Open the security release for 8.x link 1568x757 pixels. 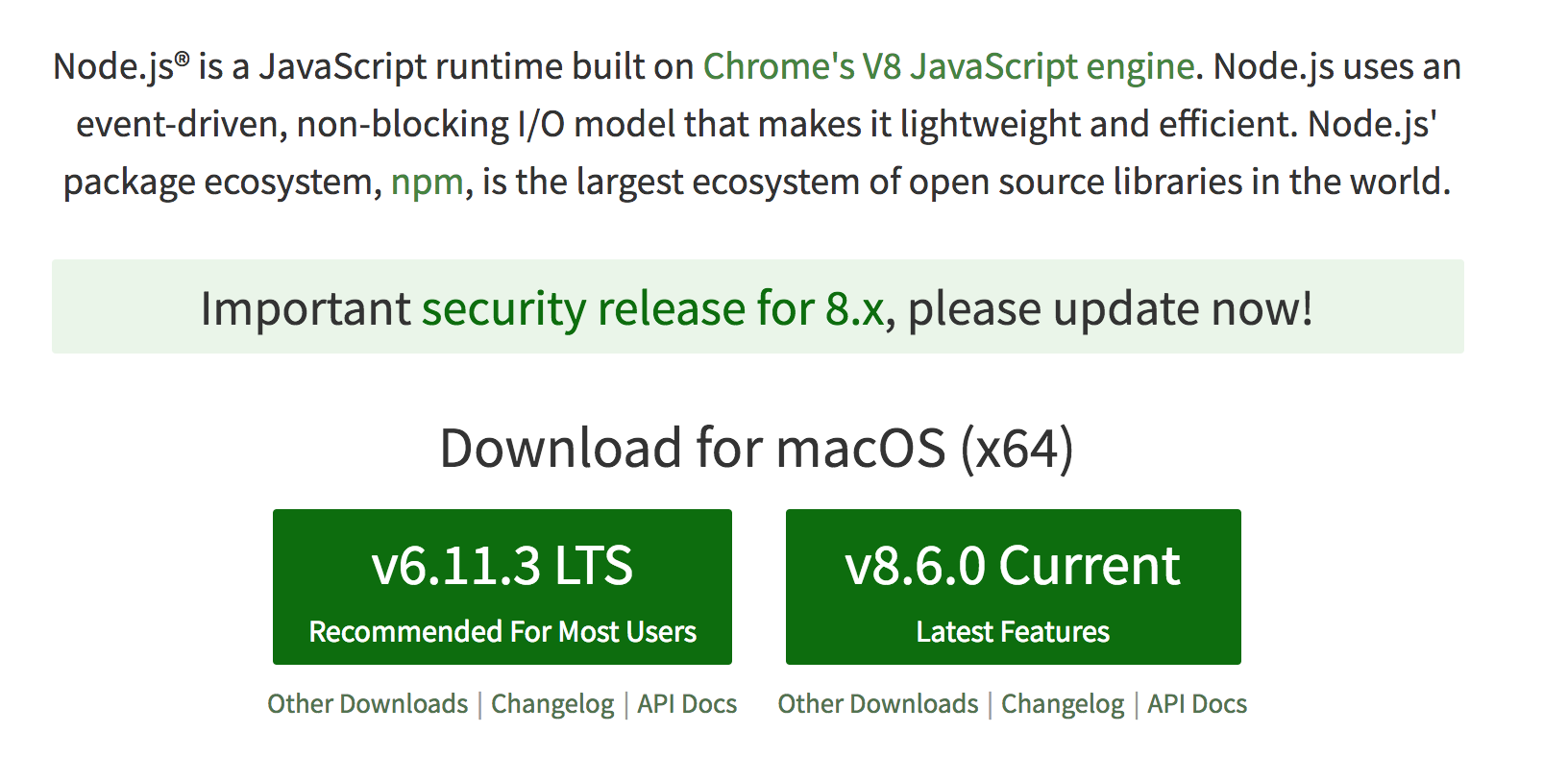point(652,308)
